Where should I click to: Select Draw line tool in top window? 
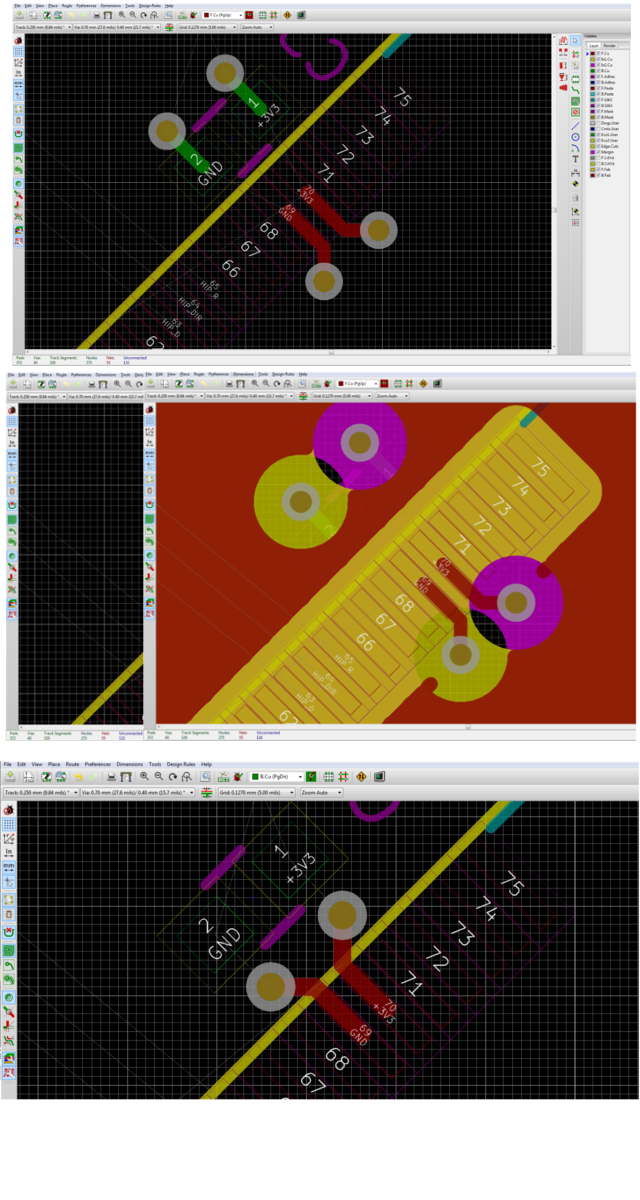575,126
